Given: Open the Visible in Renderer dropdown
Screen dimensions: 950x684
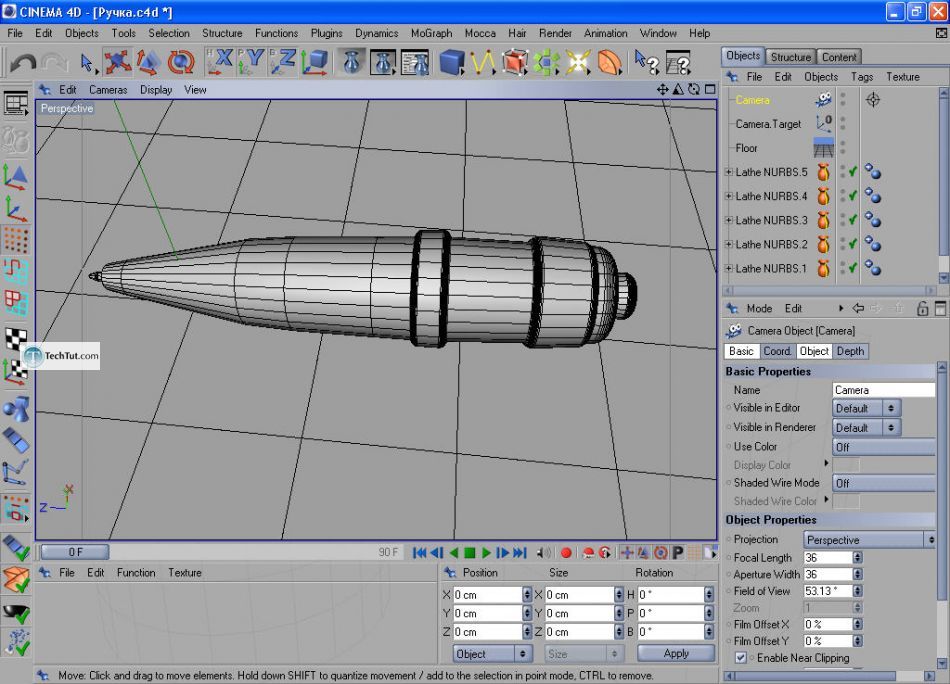Looking at the screenshot, I should tap(866, 428).
